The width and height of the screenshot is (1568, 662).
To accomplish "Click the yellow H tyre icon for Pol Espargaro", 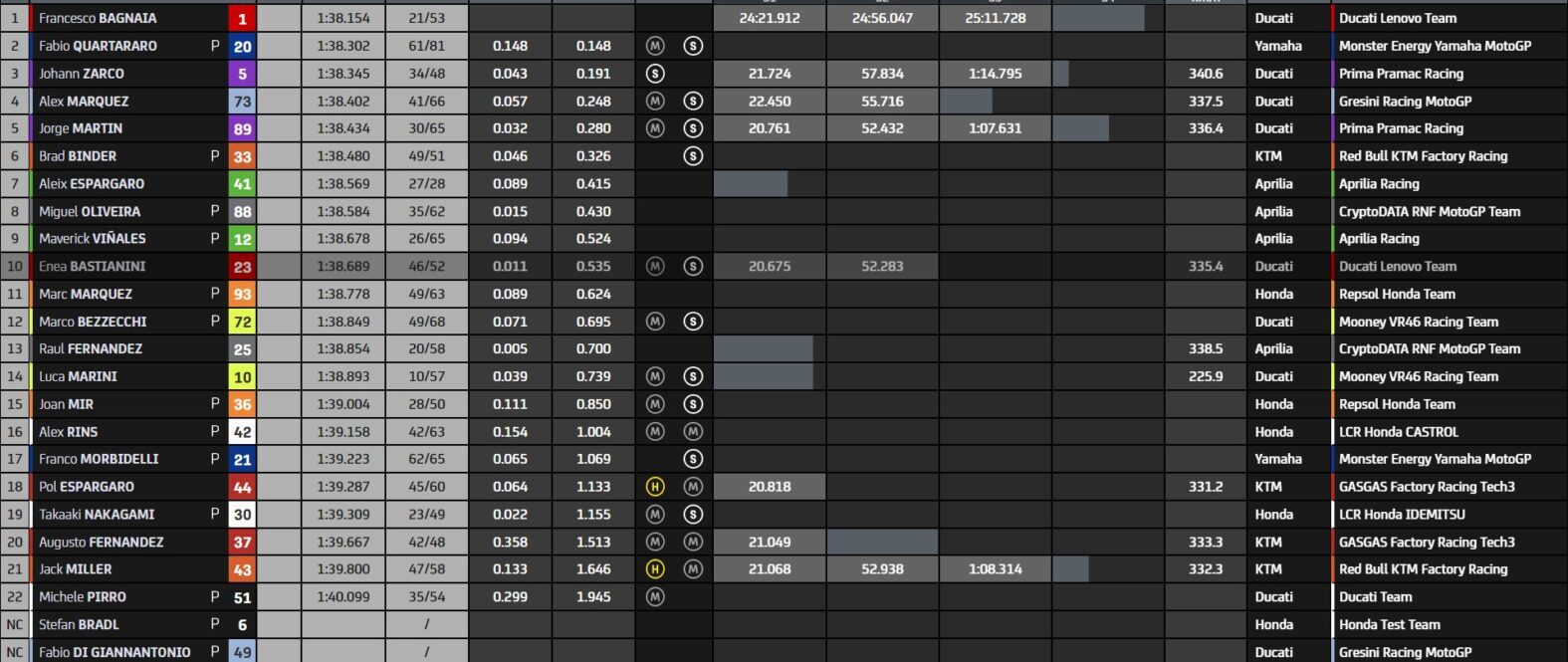I will 655,487.
